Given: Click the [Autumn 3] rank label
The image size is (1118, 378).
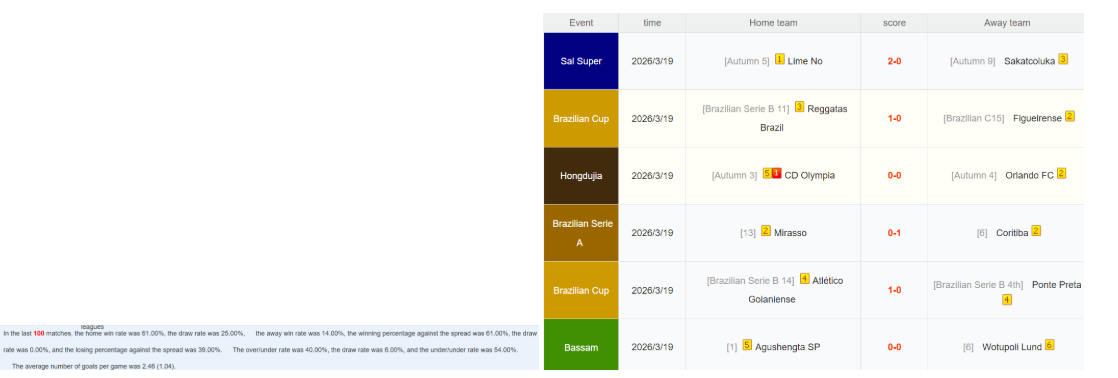Looking at the screenshot, I should [734, 175].
